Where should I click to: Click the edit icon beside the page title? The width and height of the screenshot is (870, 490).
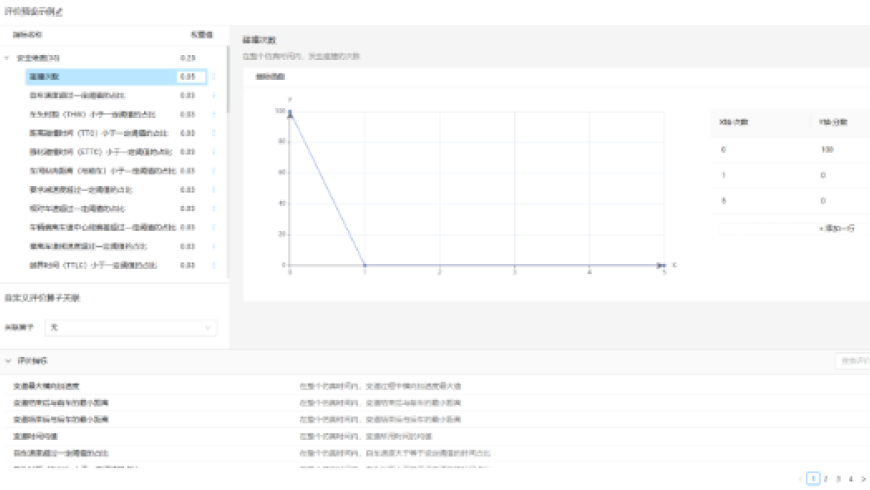(58, 11)
